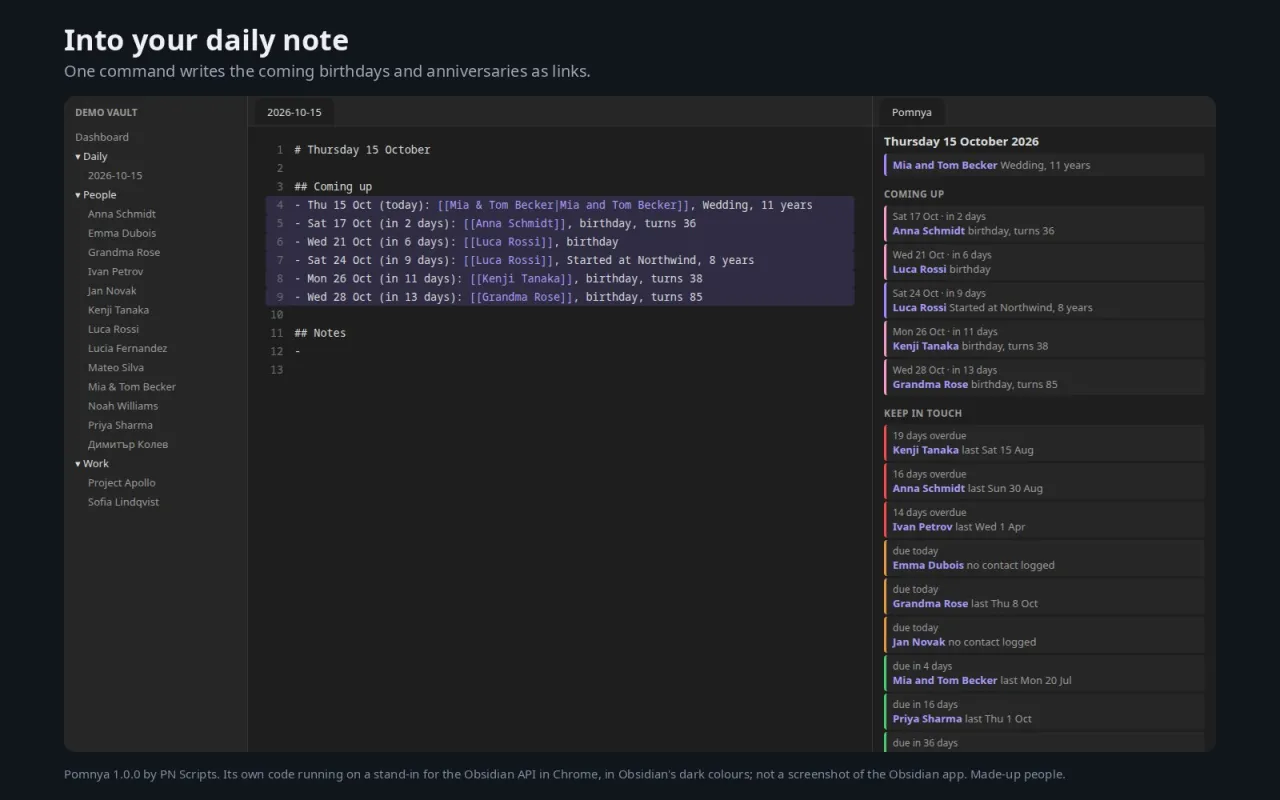
Task: Open Anna Schmidt's birthday, turns 36 entry in Pomnya
Action: pyautogui.click(x=1044, y=224)
